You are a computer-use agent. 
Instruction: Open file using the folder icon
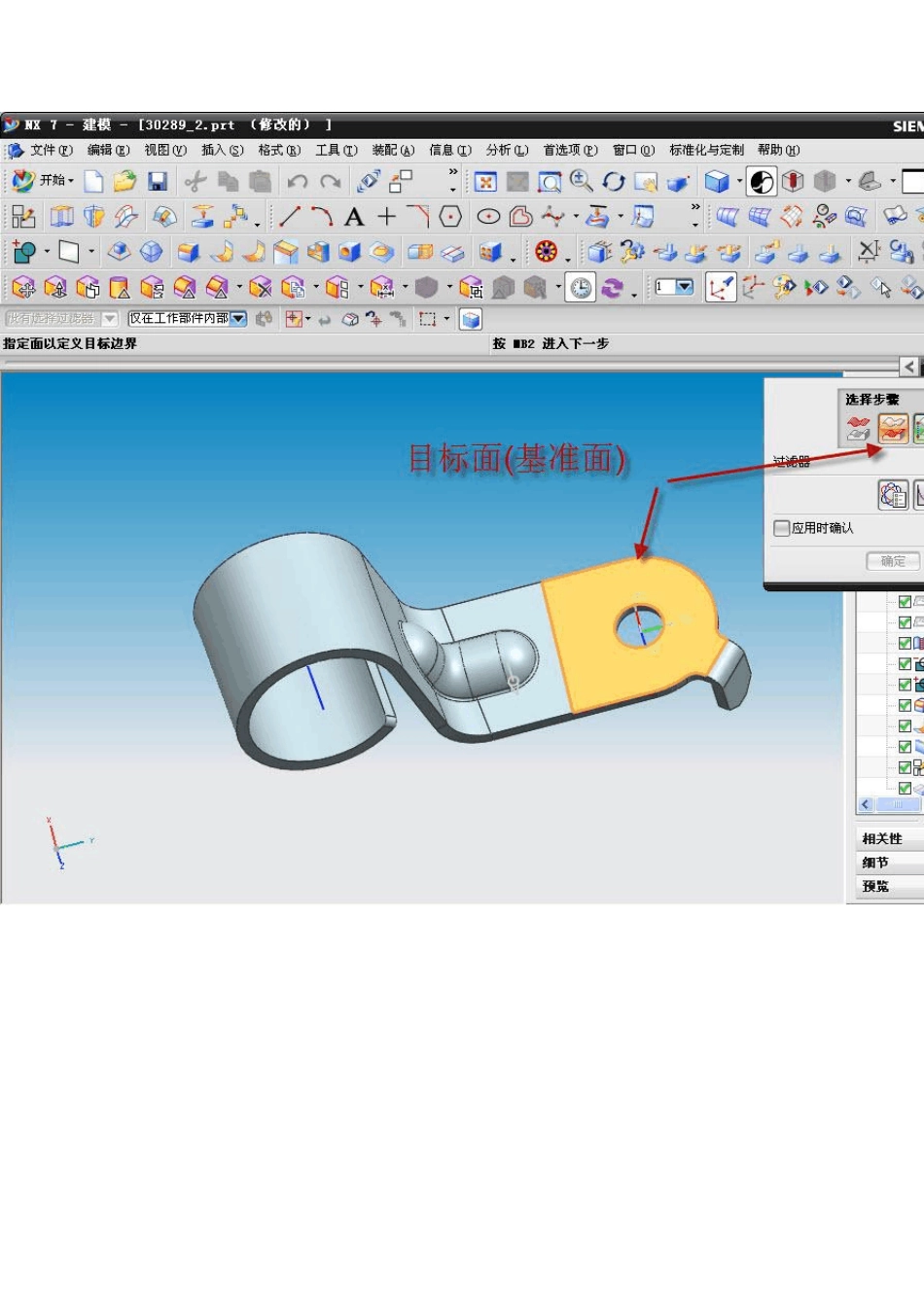[x=124, y=181]
